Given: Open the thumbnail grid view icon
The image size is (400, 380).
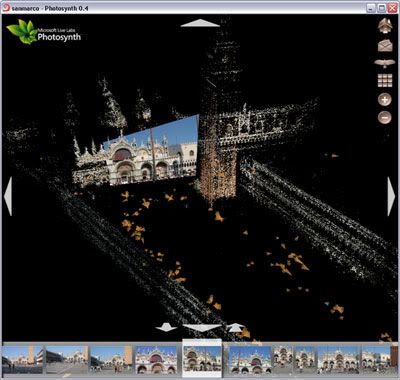Looking at the screenshot, I should (x=385, y=80).
